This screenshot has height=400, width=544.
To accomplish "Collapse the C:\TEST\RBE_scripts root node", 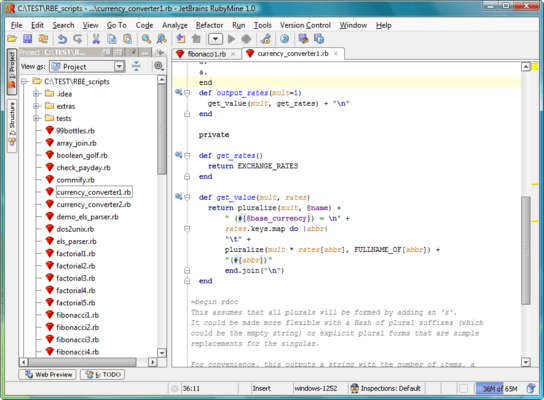I will click(24, 82).
